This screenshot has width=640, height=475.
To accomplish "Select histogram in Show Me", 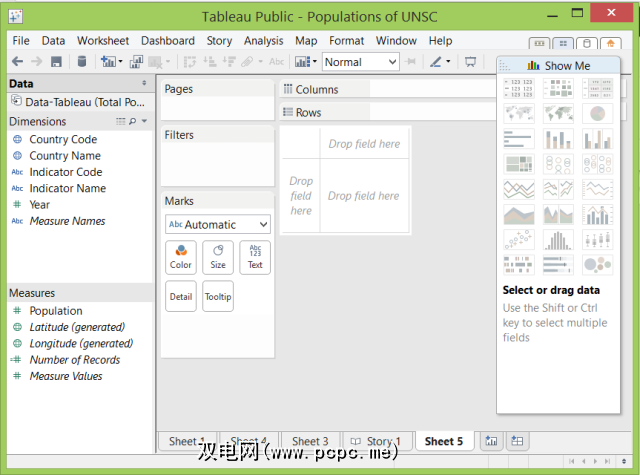I will pos(558,240).
